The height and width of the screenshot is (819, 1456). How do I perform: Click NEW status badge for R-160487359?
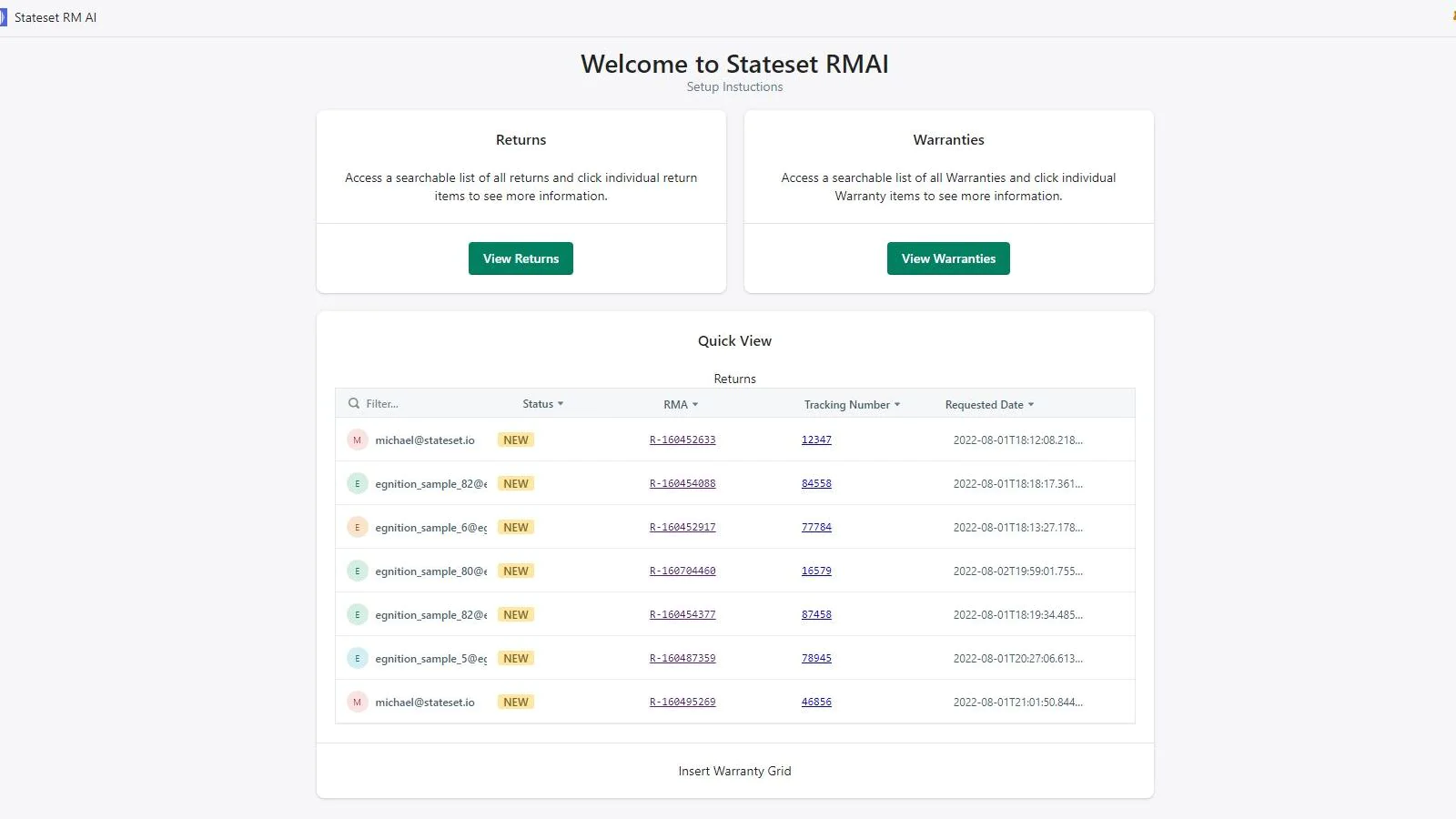[516, 658]
